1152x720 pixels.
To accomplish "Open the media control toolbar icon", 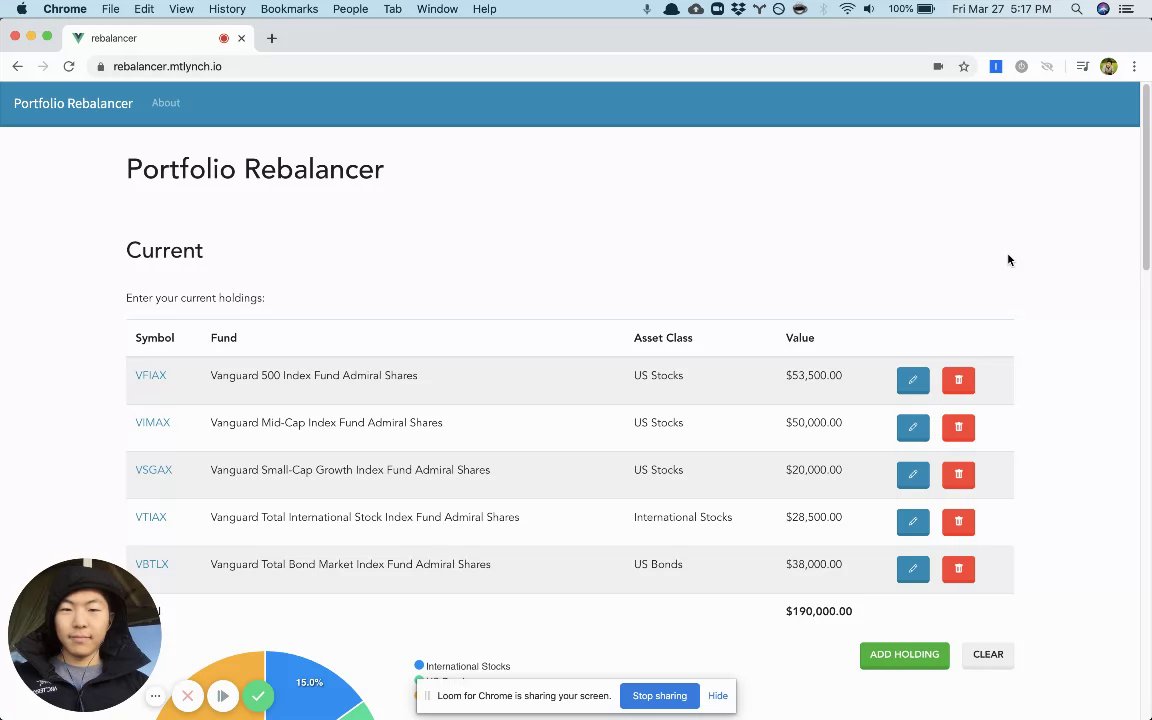I will pyautogui.click(x=1082, y=66).
